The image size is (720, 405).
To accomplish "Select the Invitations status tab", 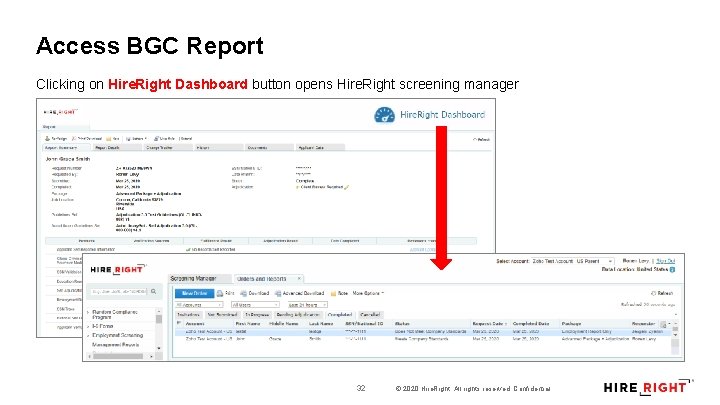I will pyautogui.click(x=188, y=315).
